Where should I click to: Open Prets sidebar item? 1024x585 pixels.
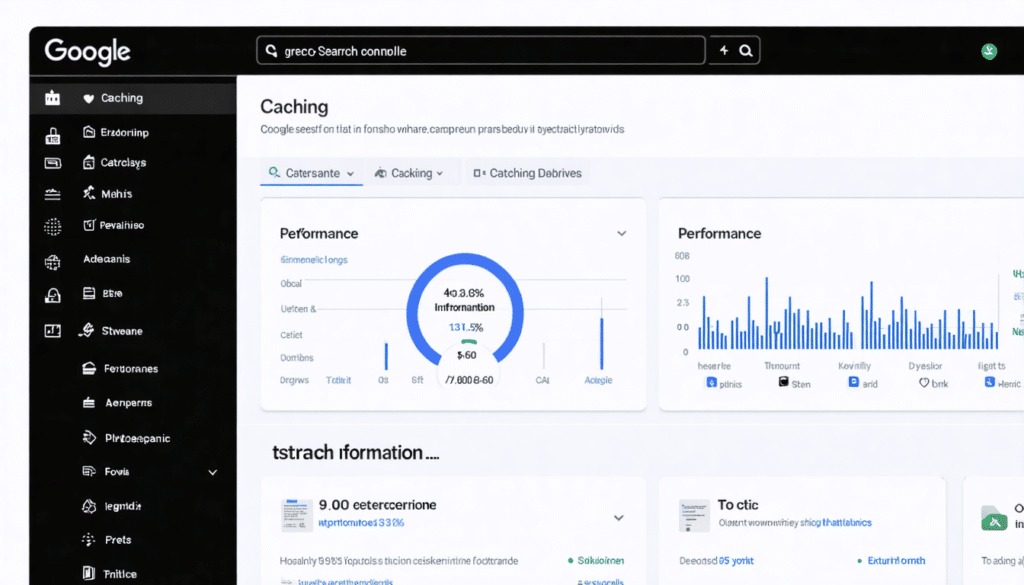(118, 540)
